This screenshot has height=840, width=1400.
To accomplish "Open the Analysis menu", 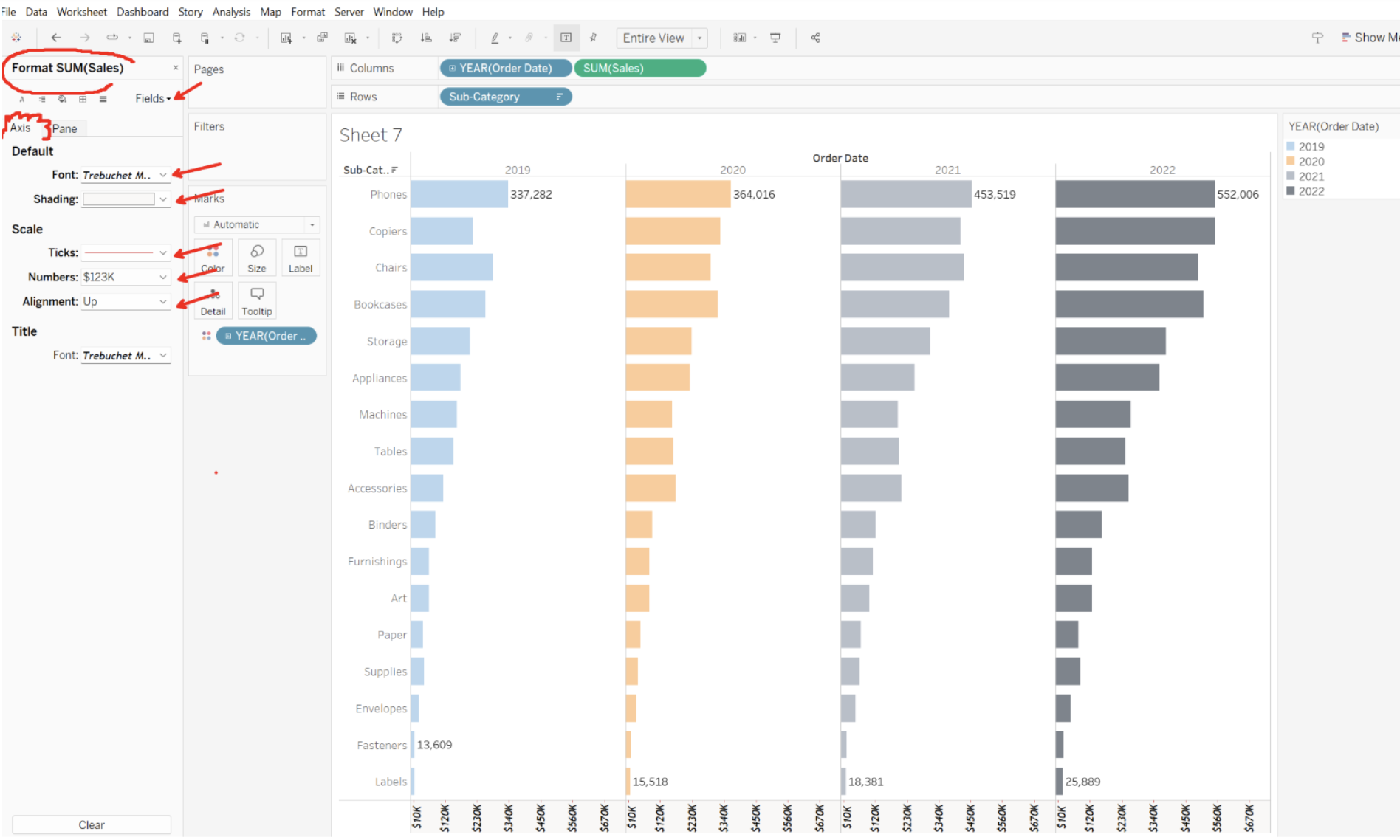I will (x=231, y=11).
